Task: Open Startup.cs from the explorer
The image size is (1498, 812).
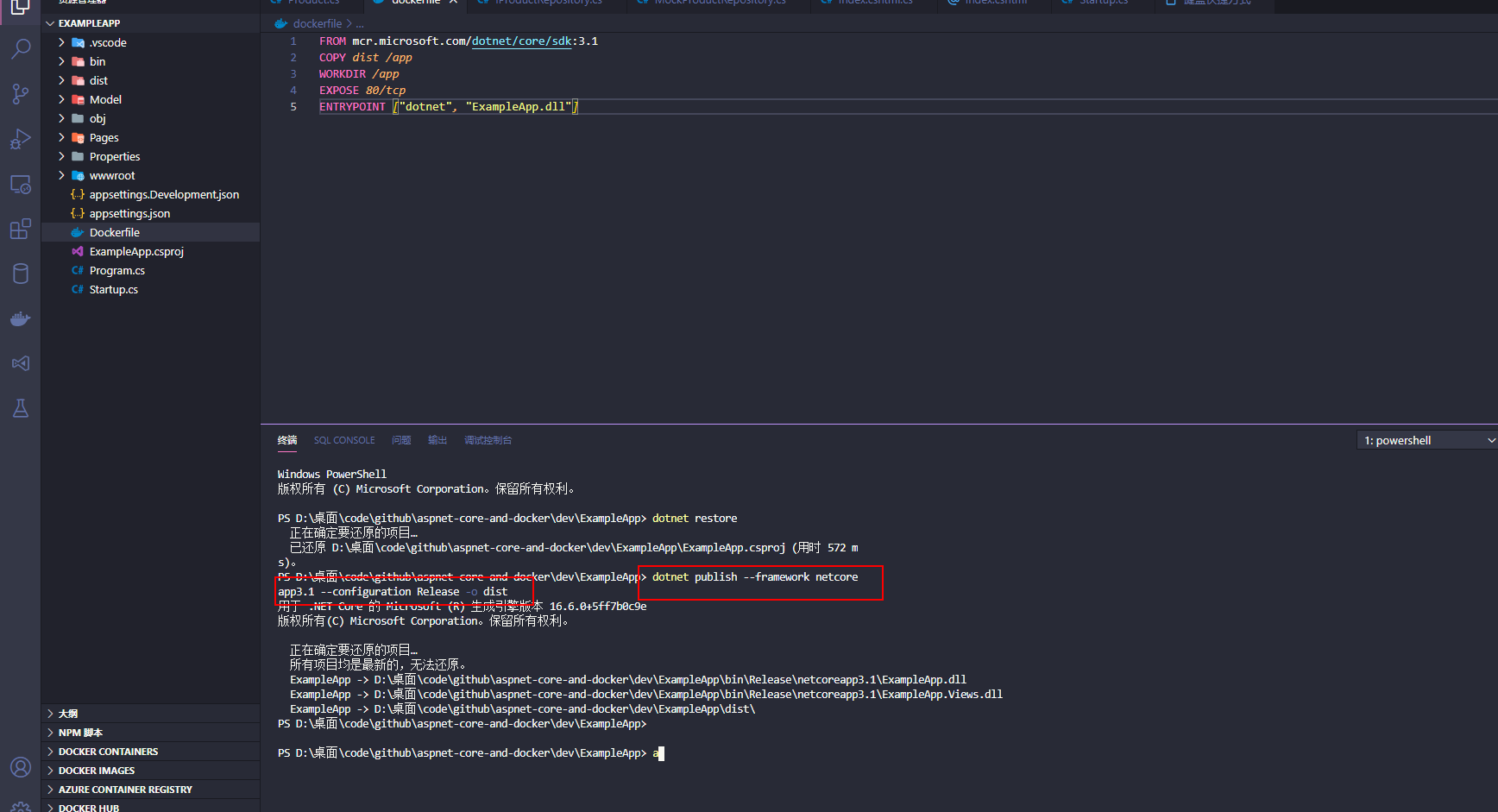Action: [113, 289]
